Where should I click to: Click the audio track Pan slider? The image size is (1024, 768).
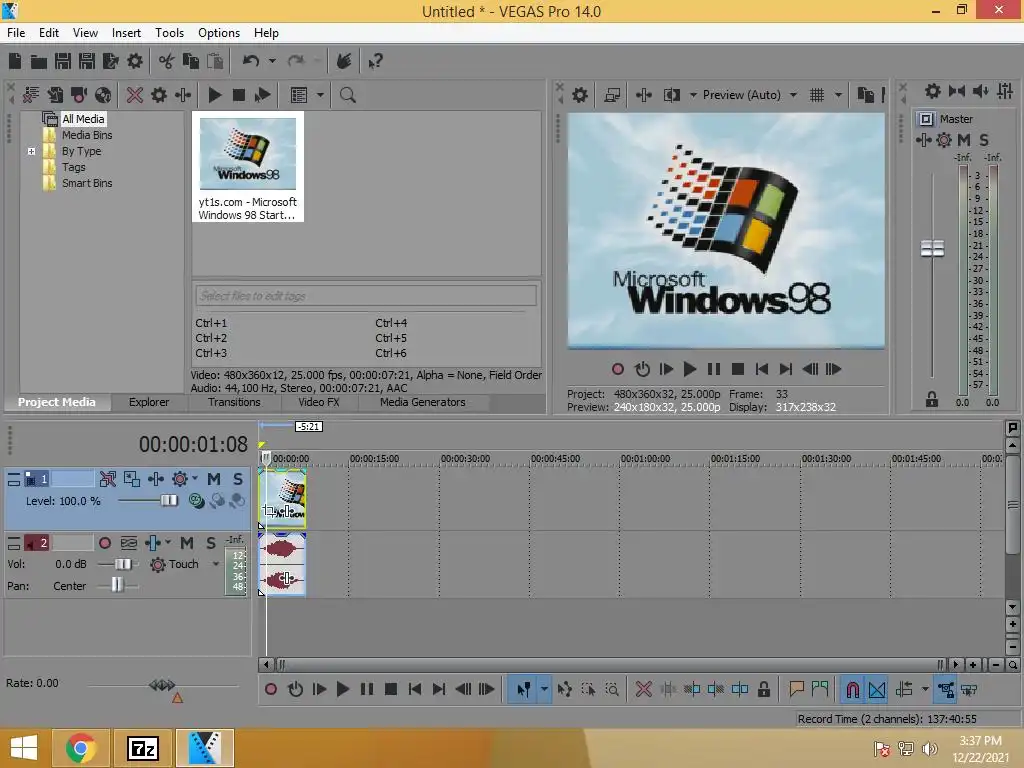pyautogui.click(x=118, y=585)
